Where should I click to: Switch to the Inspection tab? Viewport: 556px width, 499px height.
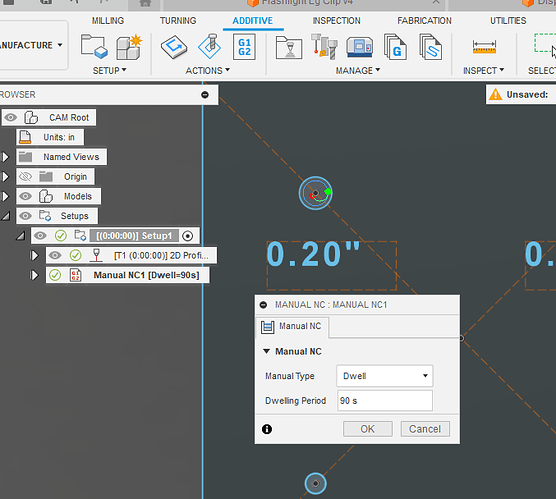336,21
